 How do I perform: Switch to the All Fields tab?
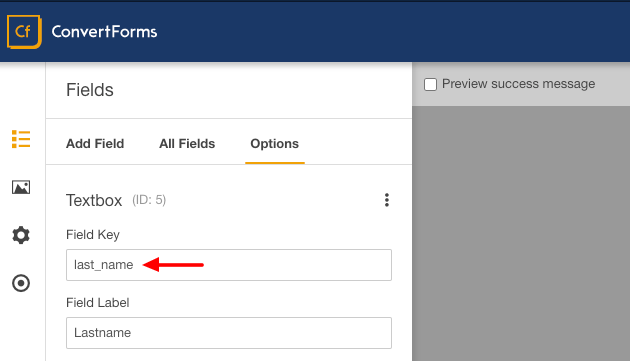(187, 144)
